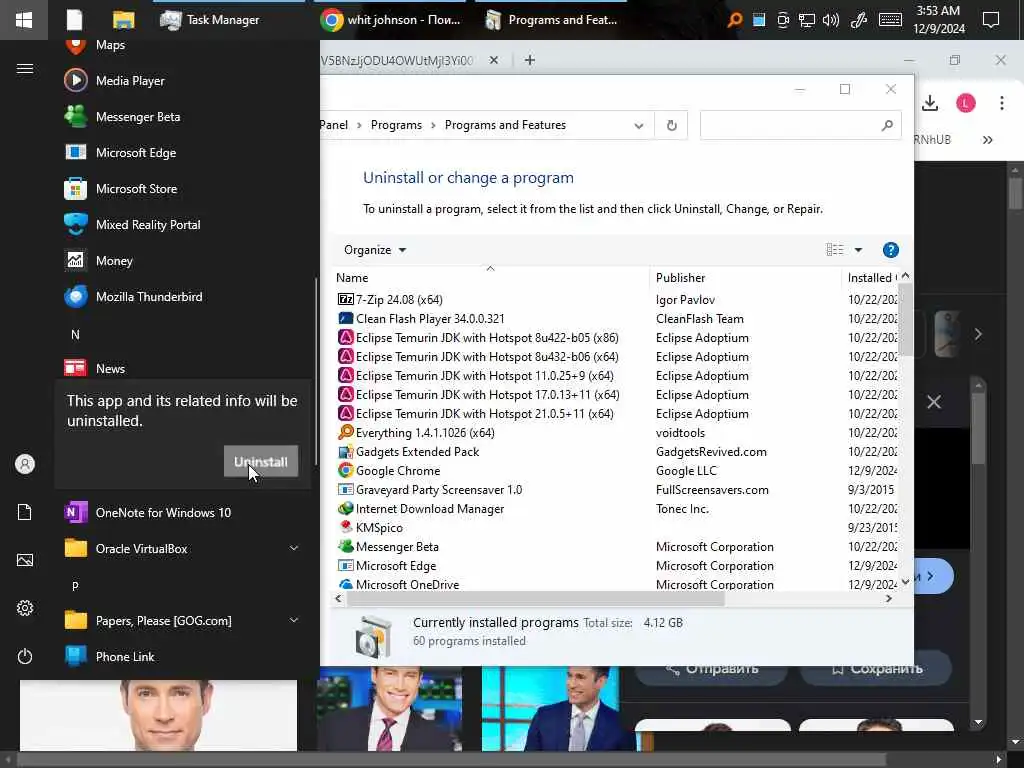Click Programs in the breadcrumb path

tap(396, 125)
